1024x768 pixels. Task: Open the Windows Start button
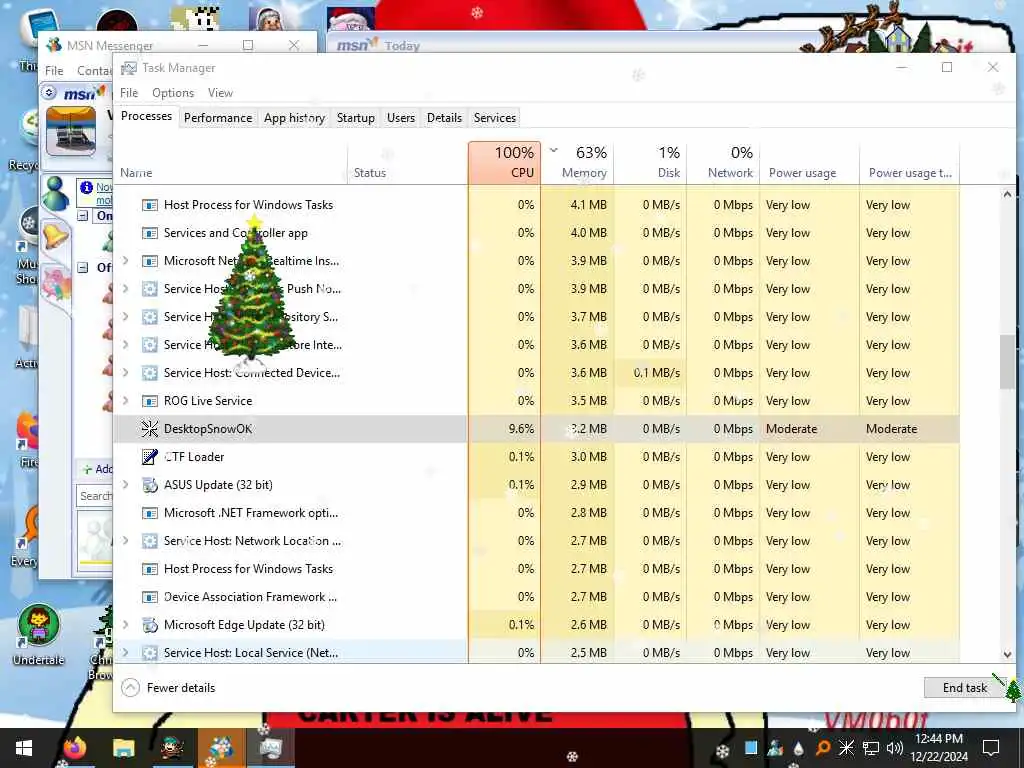(24, 748)
